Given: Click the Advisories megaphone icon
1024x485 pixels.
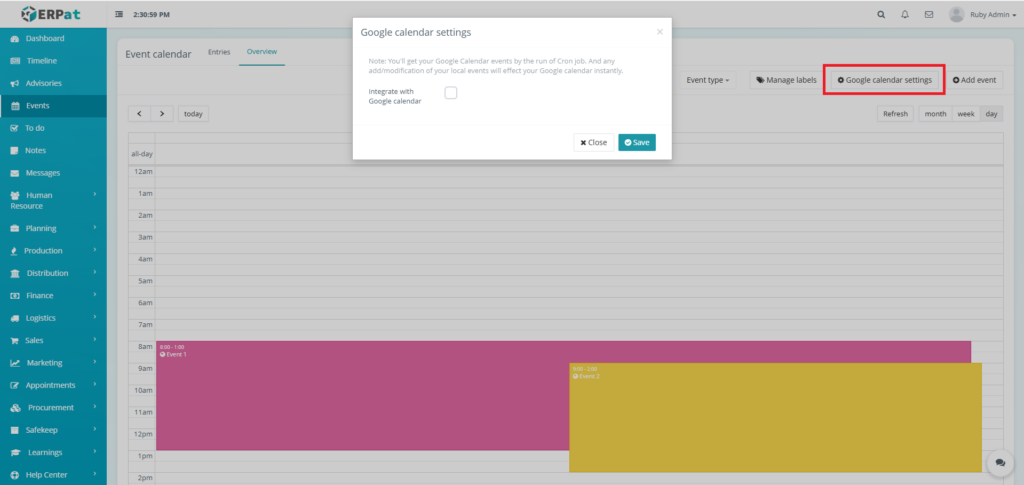Looking at the screenshot, I should click(x=15, y=84).
